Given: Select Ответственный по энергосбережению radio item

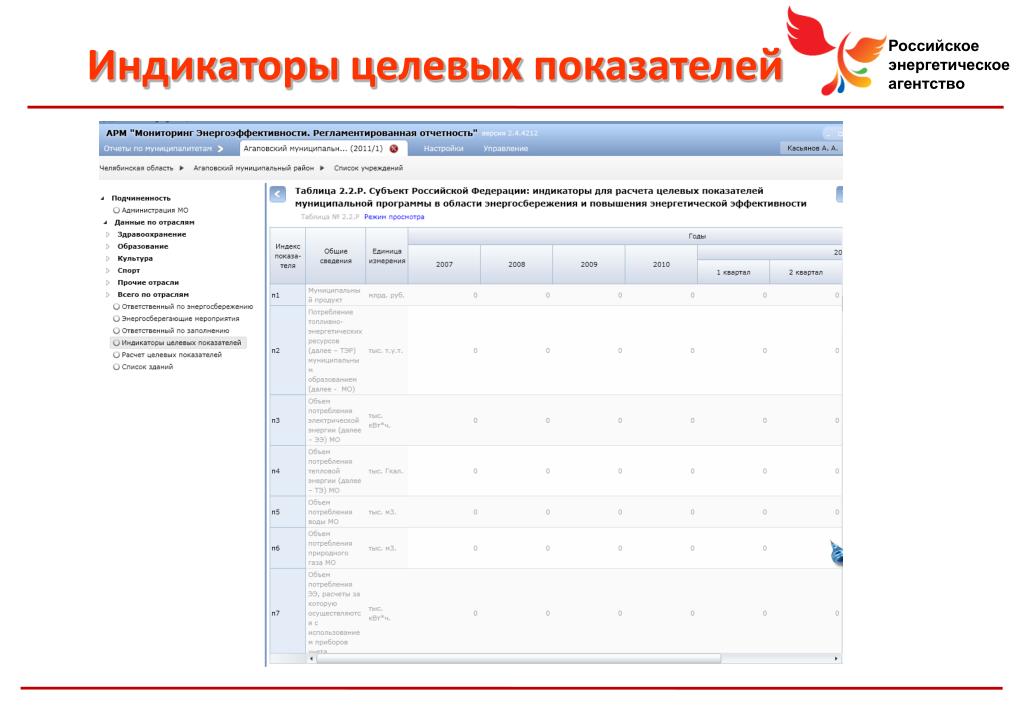Looking at the screenshot, I should (183, 307).
